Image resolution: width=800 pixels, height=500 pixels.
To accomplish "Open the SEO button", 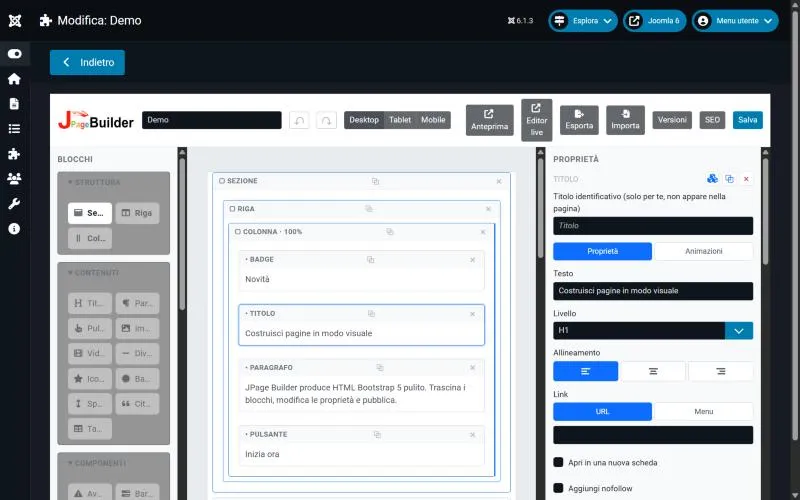I will coord(712,120).
